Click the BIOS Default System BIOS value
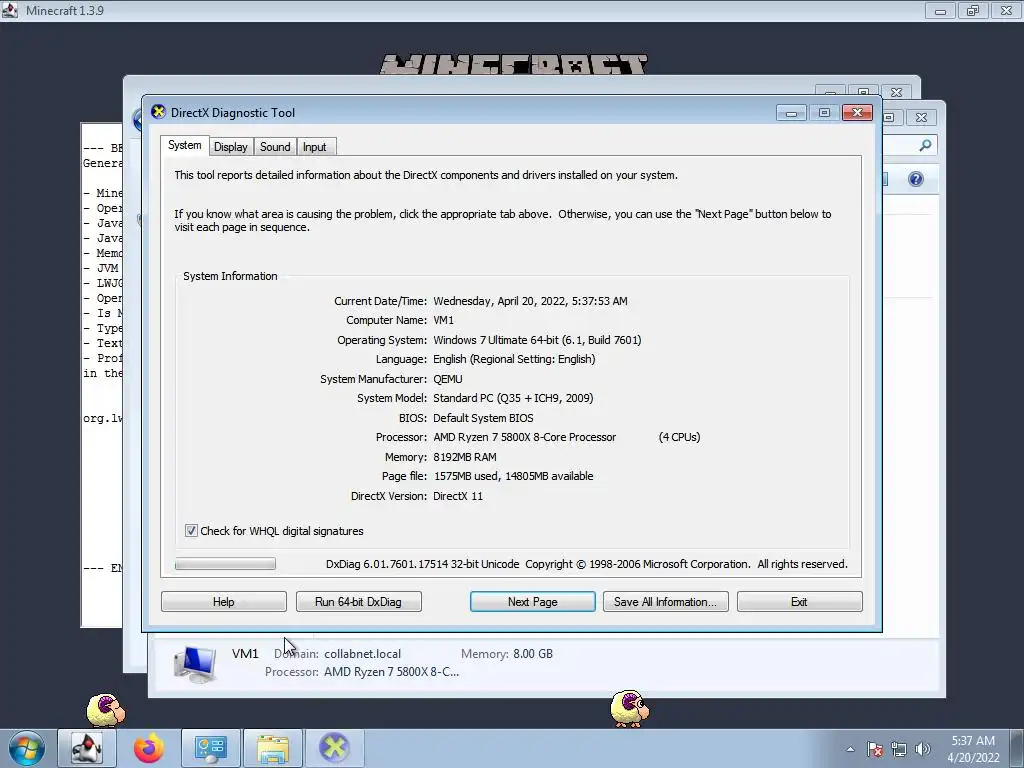The width and height of the screenshot is (1024, 768). (483, 418)
